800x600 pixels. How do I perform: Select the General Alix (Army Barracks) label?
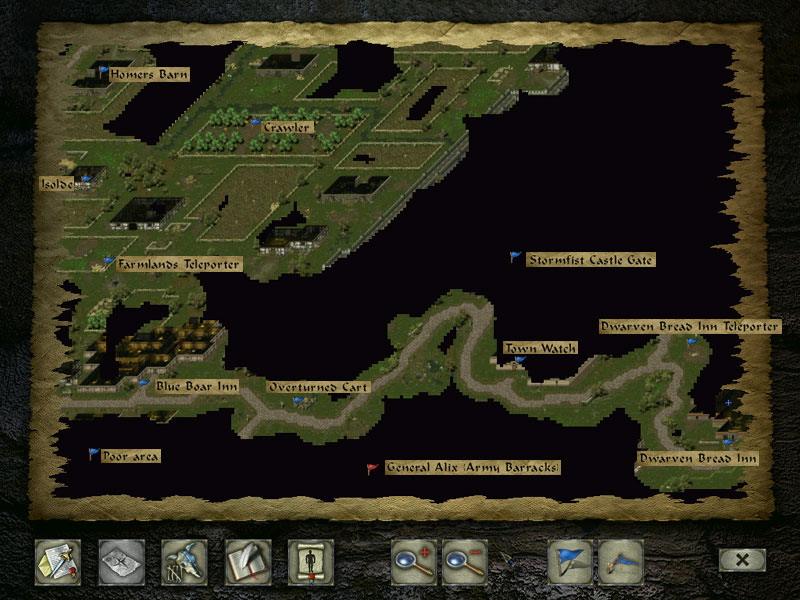[472, 467]
